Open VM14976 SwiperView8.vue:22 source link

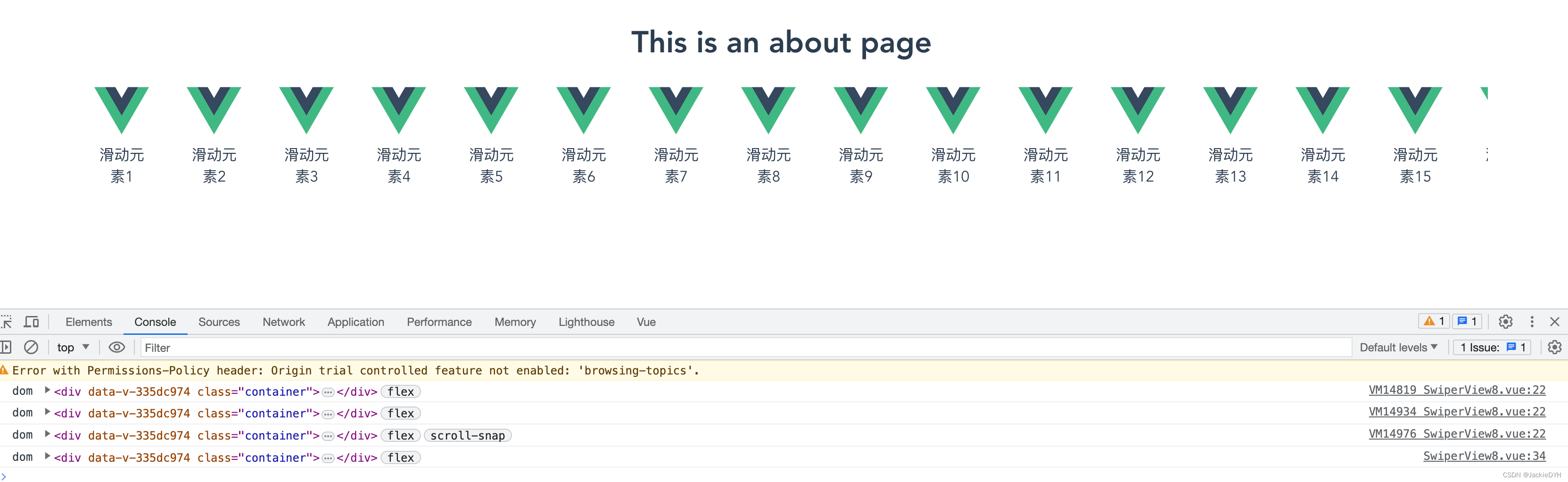pos(1457,434)
